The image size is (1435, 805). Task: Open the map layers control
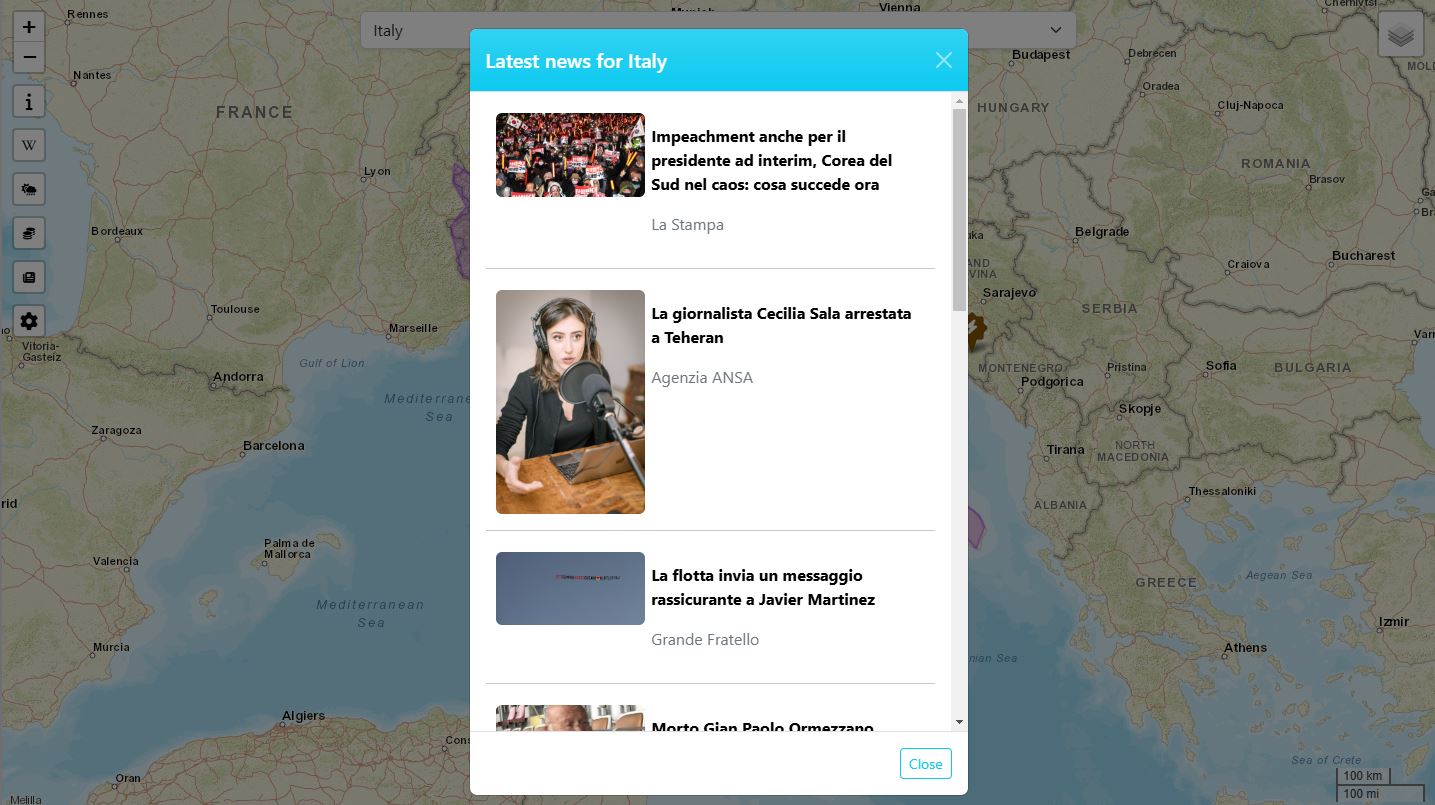tap(1401, 35)
